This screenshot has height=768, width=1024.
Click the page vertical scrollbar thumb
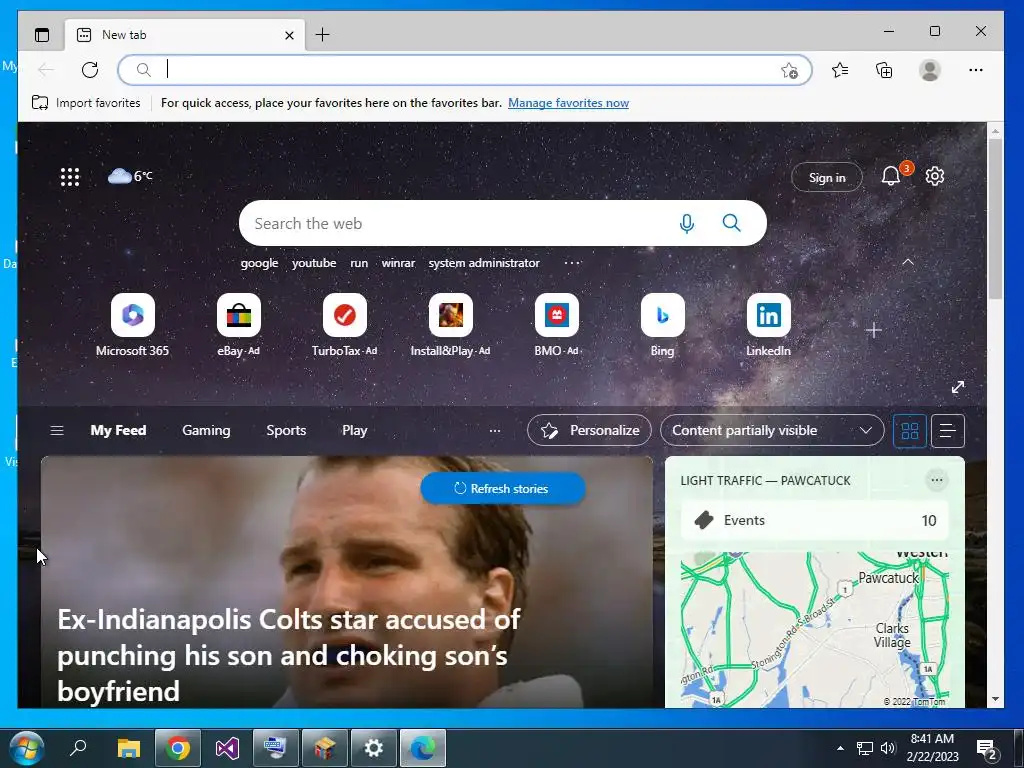tap(995, 218)
